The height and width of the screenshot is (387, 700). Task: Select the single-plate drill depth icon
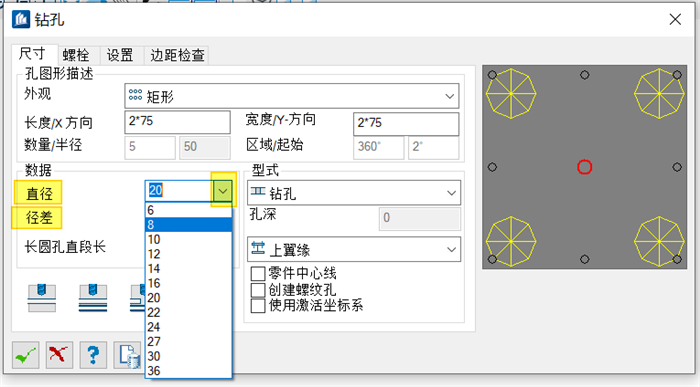(x=42, y=298)
